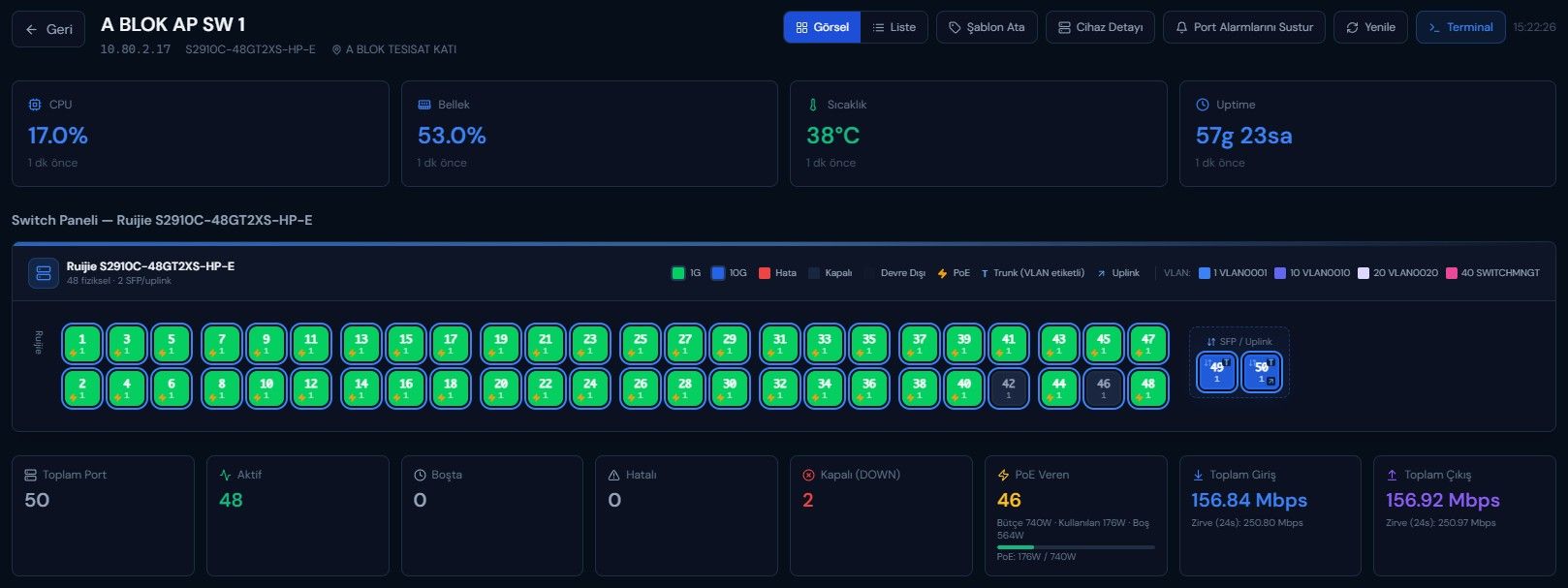The height and width of the screenshot is (588, 1568).
Task: Click the Hatalı warning triangle icon
Action: (x=614, y=475)
